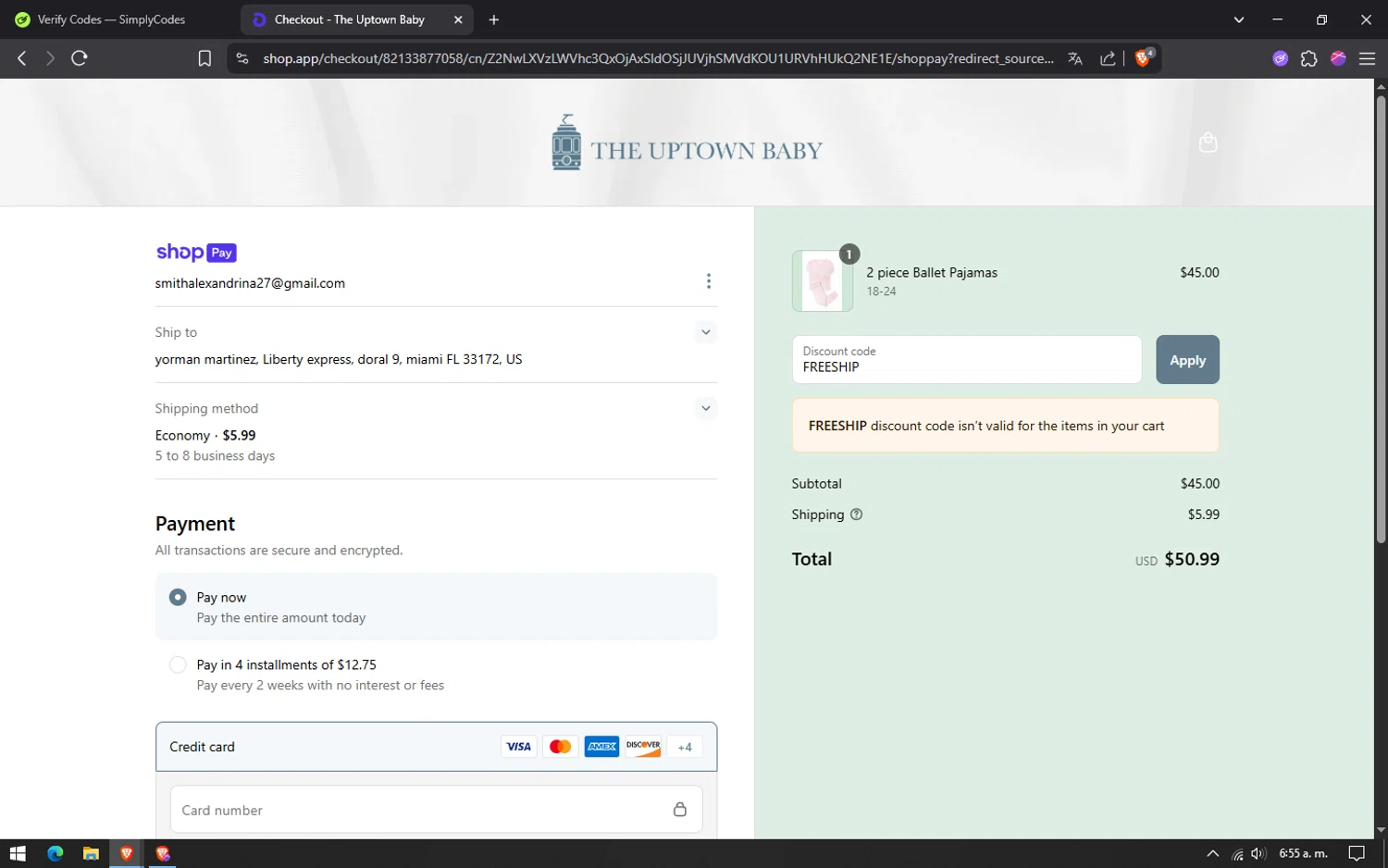The width and height of the screenshot is (1388, 868).
Task: Select the Checkout - The Uptown Baby tab
Action: click(350, 19)
